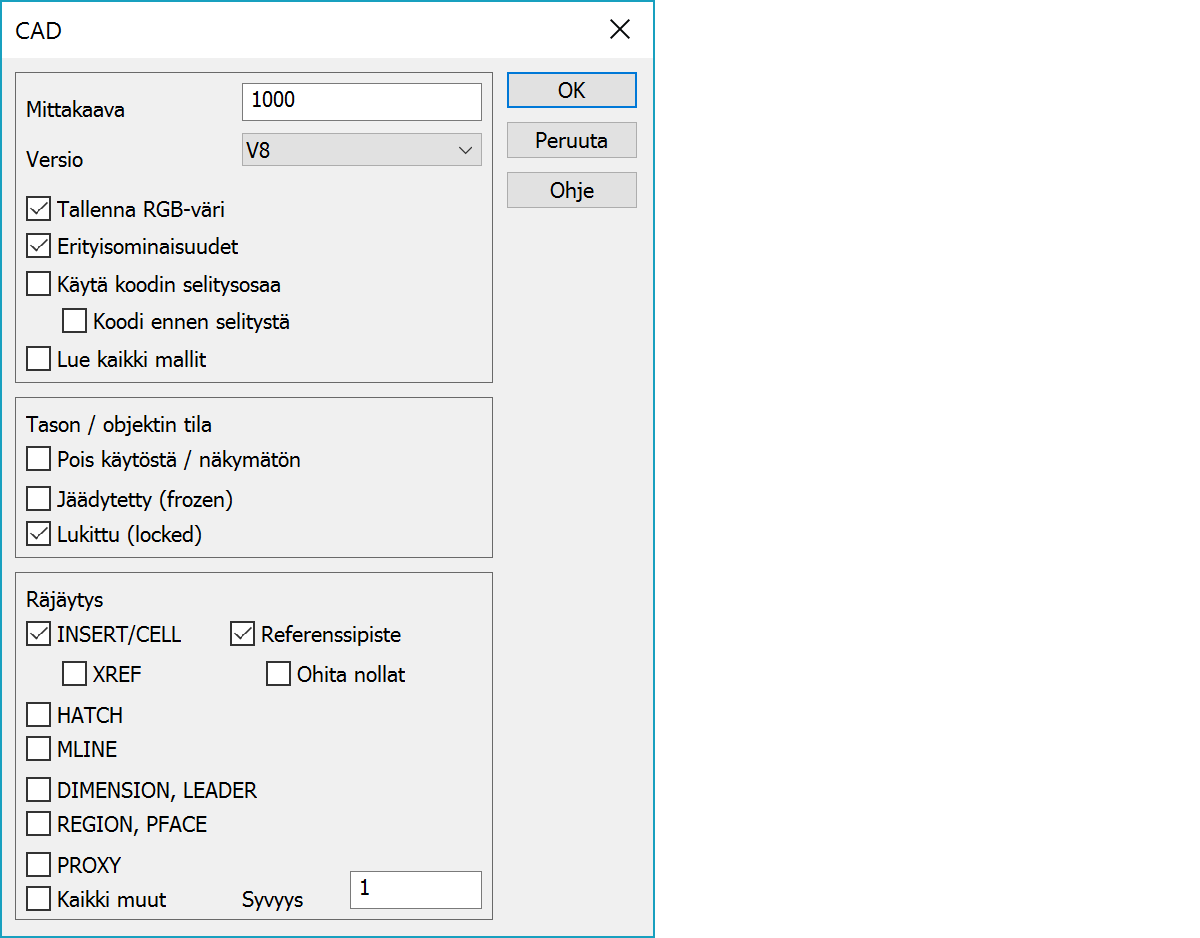1200x938 pixels.
Task: Enable Käytä koodin selitysosaa option
Action: pos(39,284)
